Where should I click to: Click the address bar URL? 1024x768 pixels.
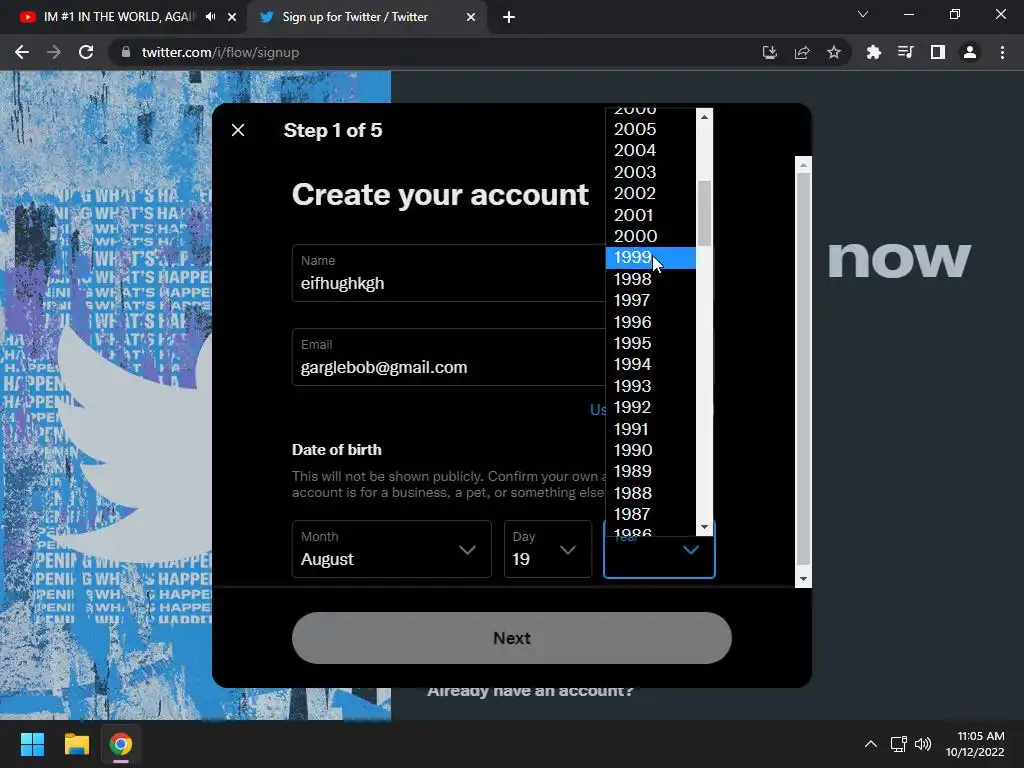click(x=220, y=52)
